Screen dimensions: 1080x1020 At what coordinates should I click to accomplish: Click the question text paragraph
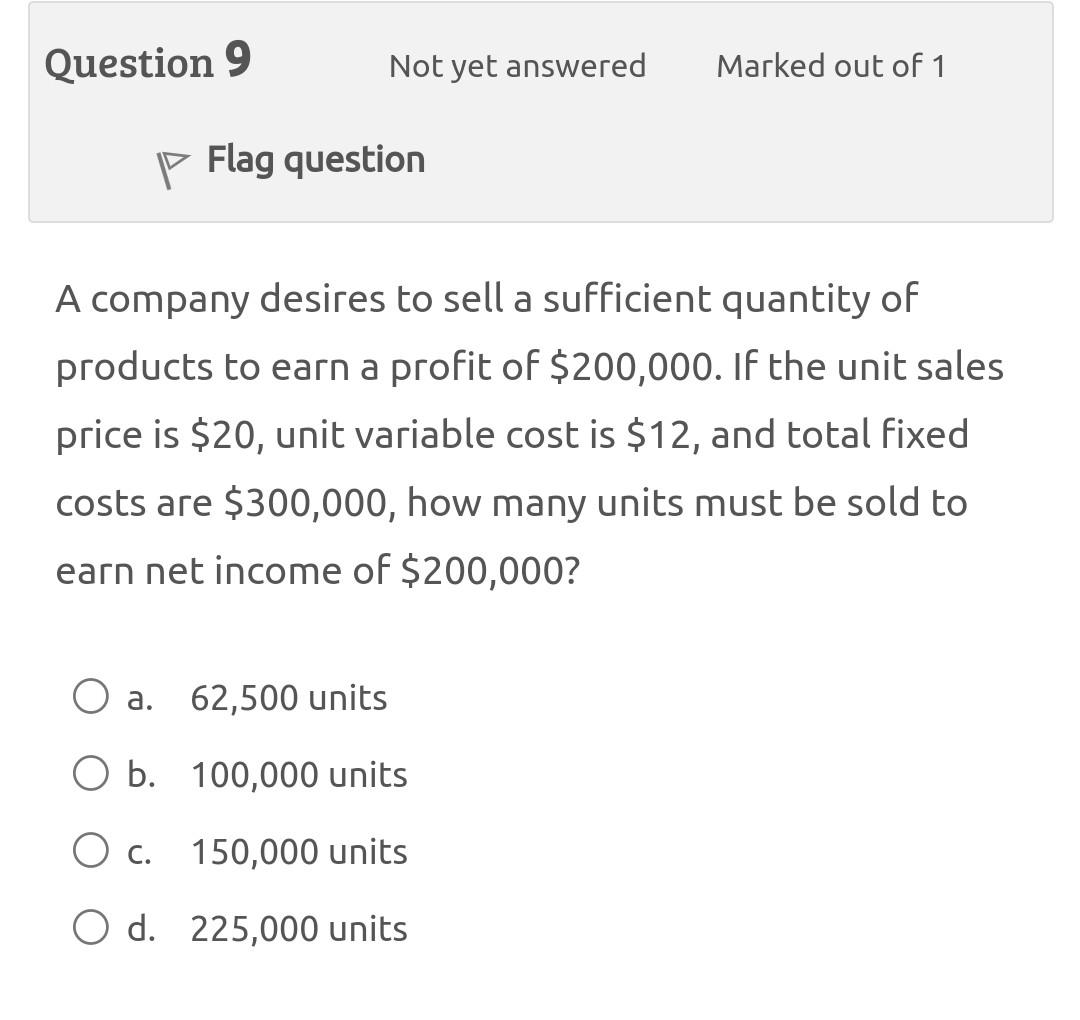tap(530, 434)
